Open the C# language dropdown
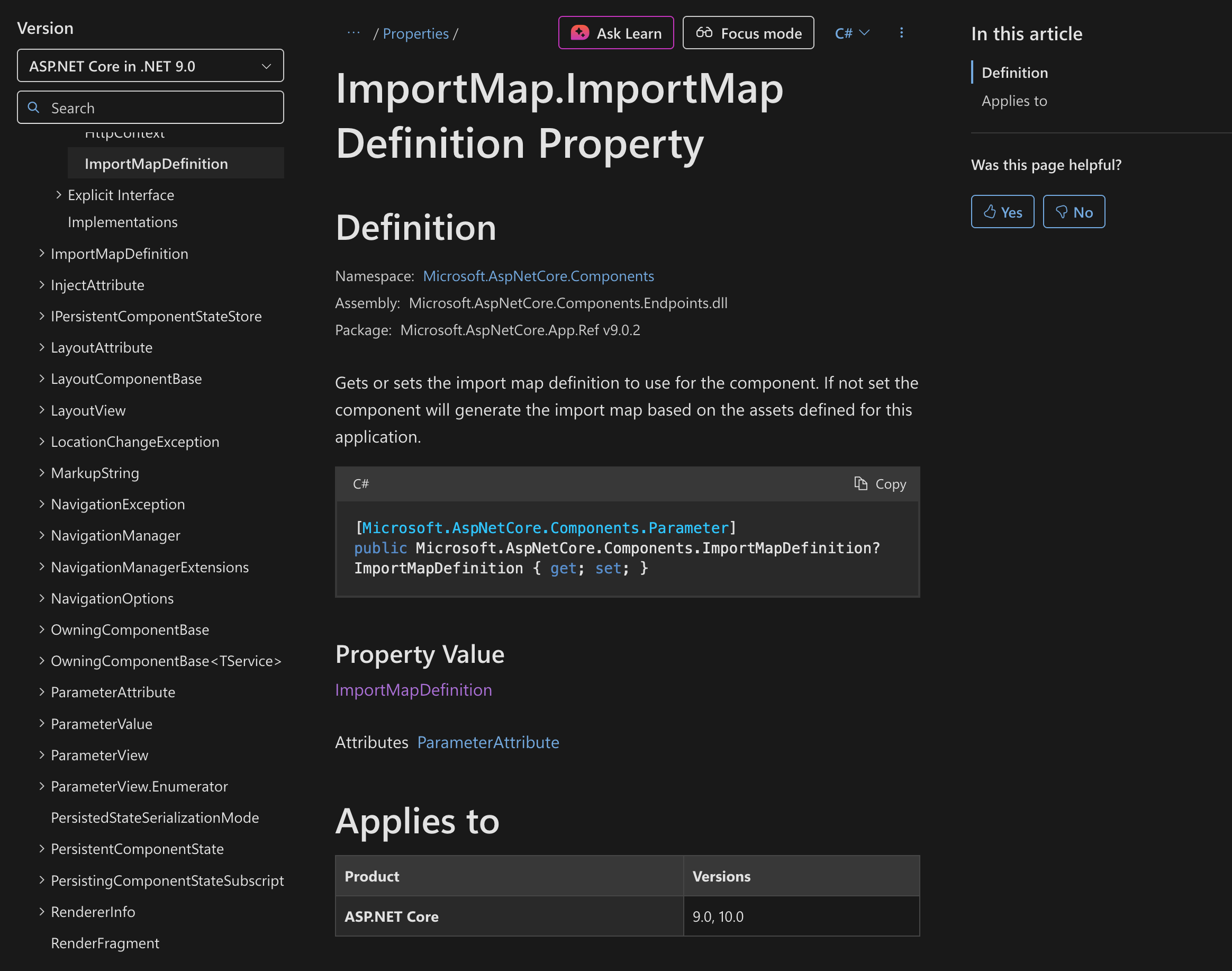1232x971 pixels. tap(852, 33)
